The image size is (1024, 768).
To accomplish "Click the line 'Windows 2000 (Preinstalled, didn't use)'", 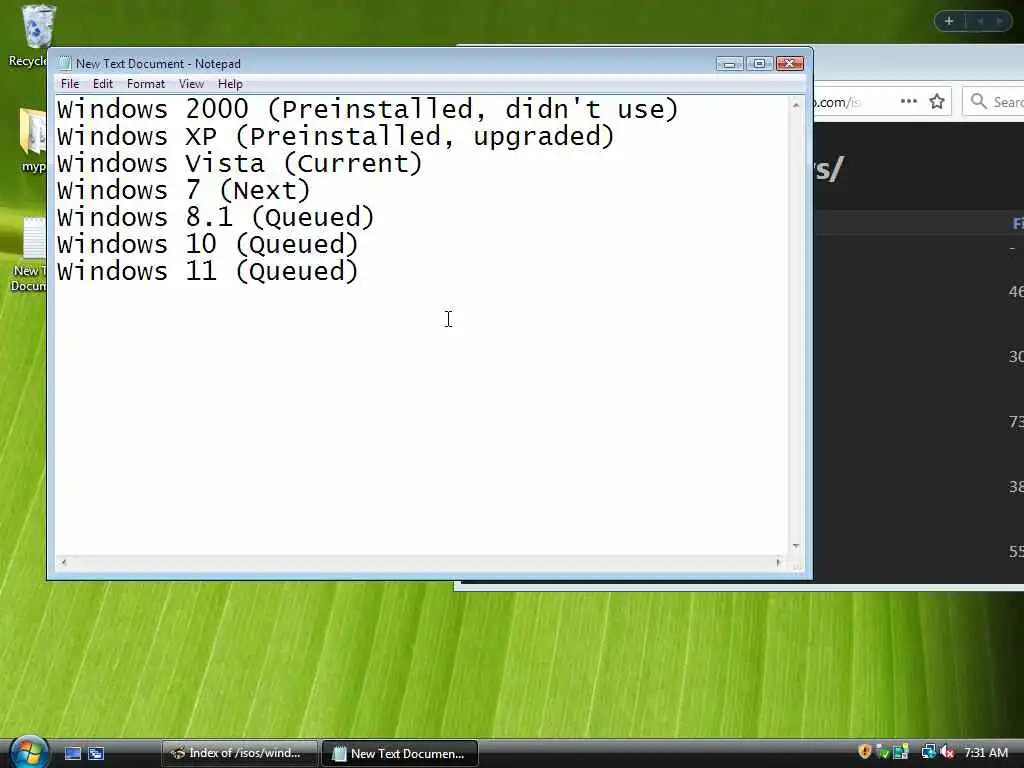I will (368, 109).
